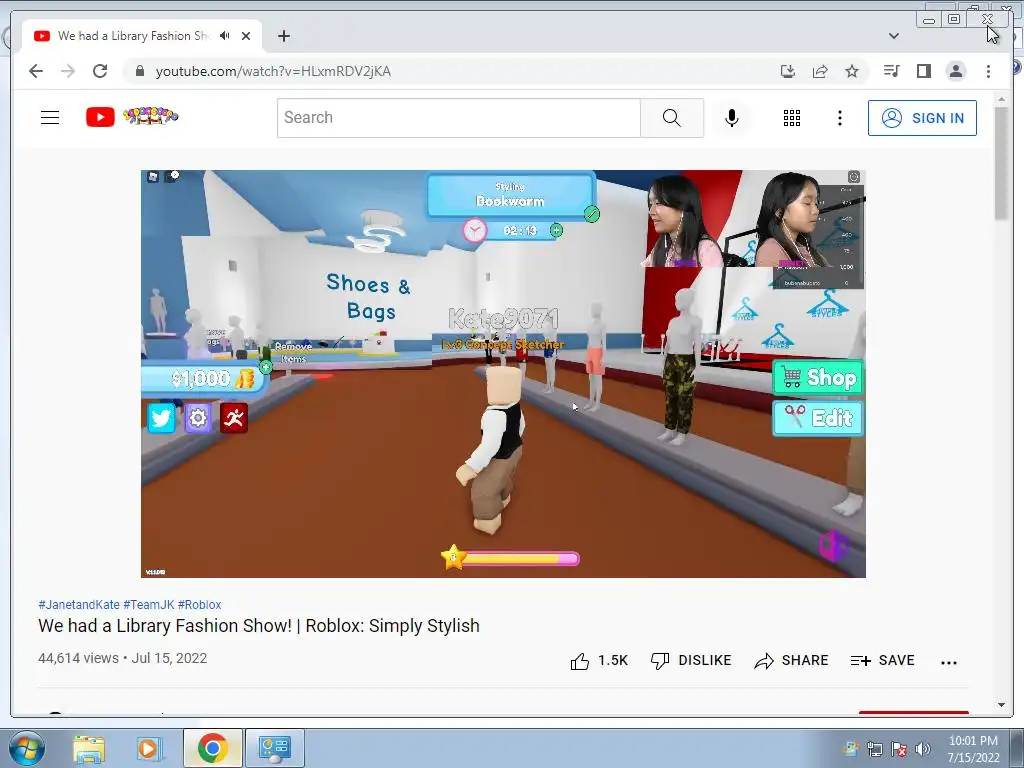Toggle the browser side panel

(x=923, y=71)
